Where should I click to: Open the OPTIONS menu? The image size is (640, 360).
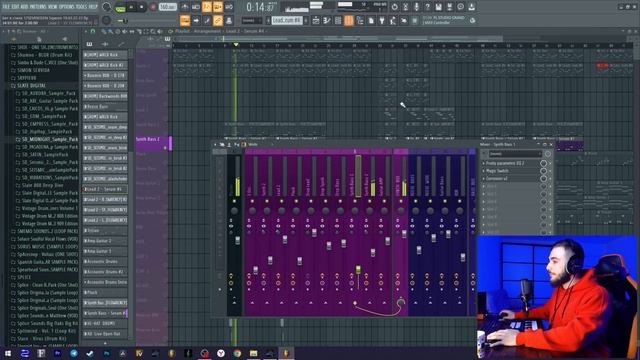pos(67,7)
